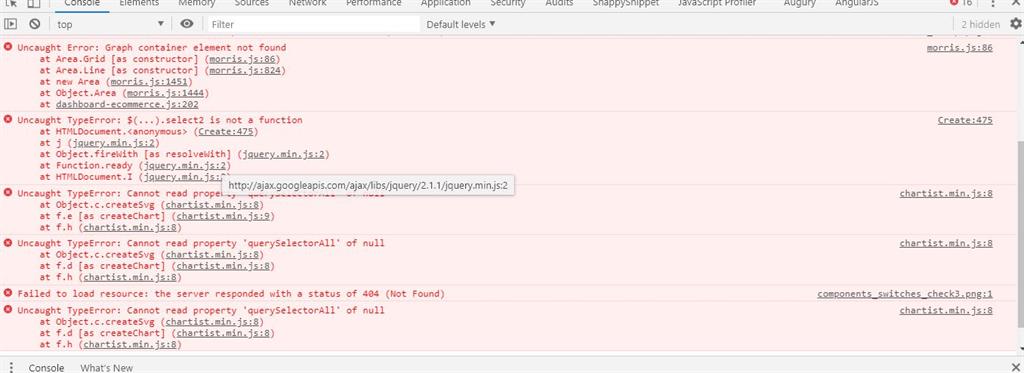Switch to the What's New drawer tab
This screenshot has width=1024, height=373.
click(x=106, y=368)
